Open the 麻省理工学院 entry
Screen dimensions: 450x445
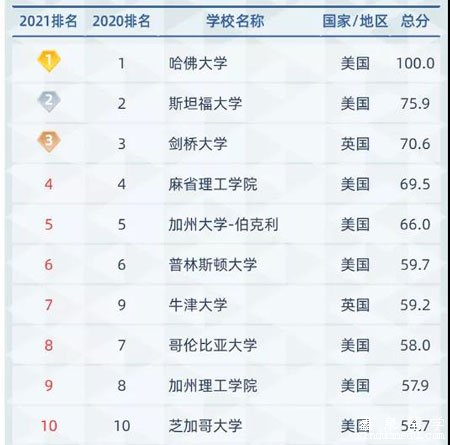tap(213, 184)
